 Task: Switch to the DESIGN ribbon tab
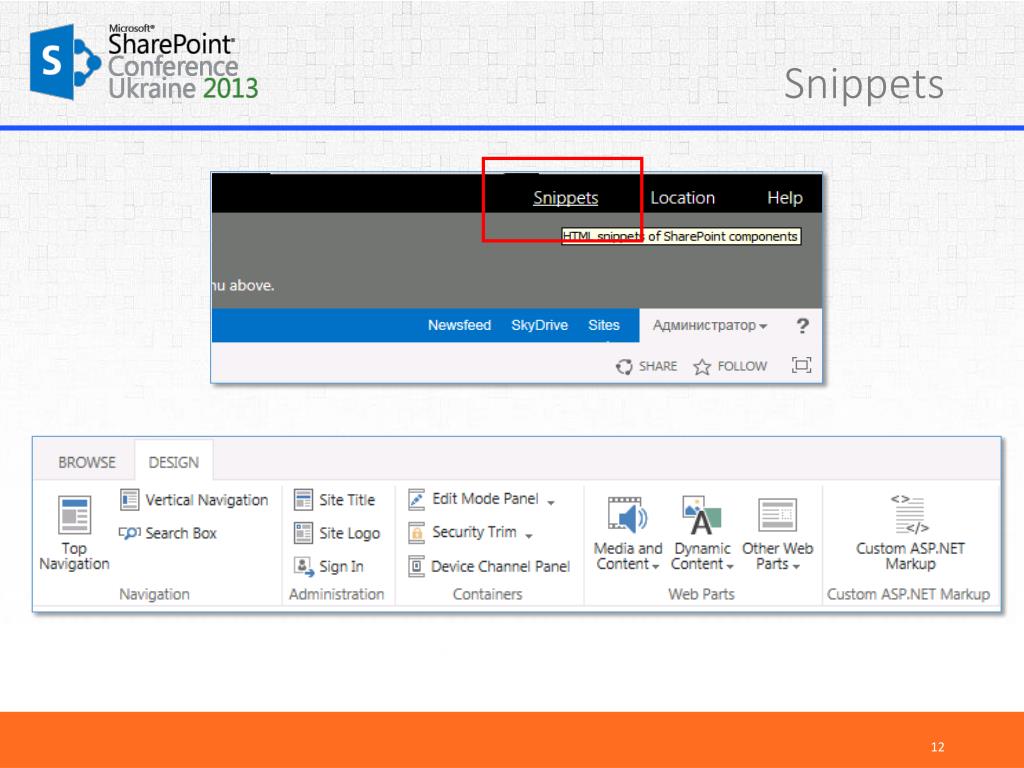tap(174, 462)
